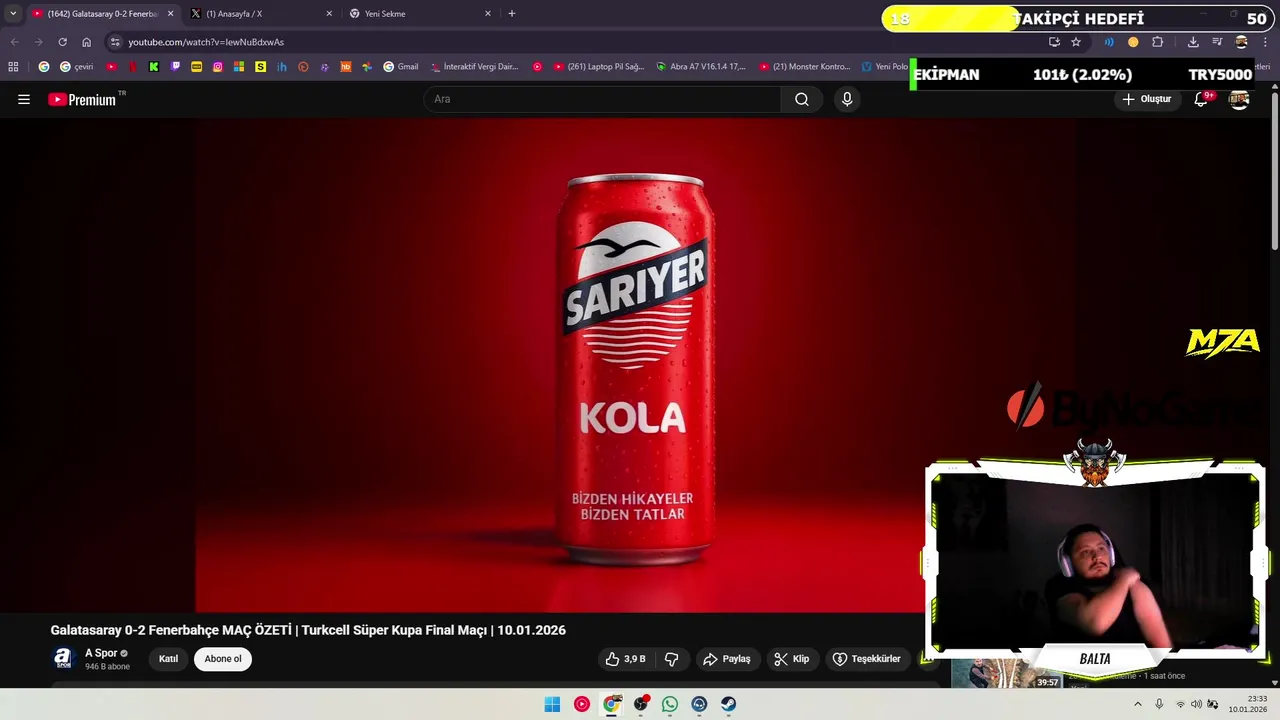The width and height of the screenshot is (1280, 720).
Task: Start voice search with microphone icon
Action: click(x=847, y=99)
